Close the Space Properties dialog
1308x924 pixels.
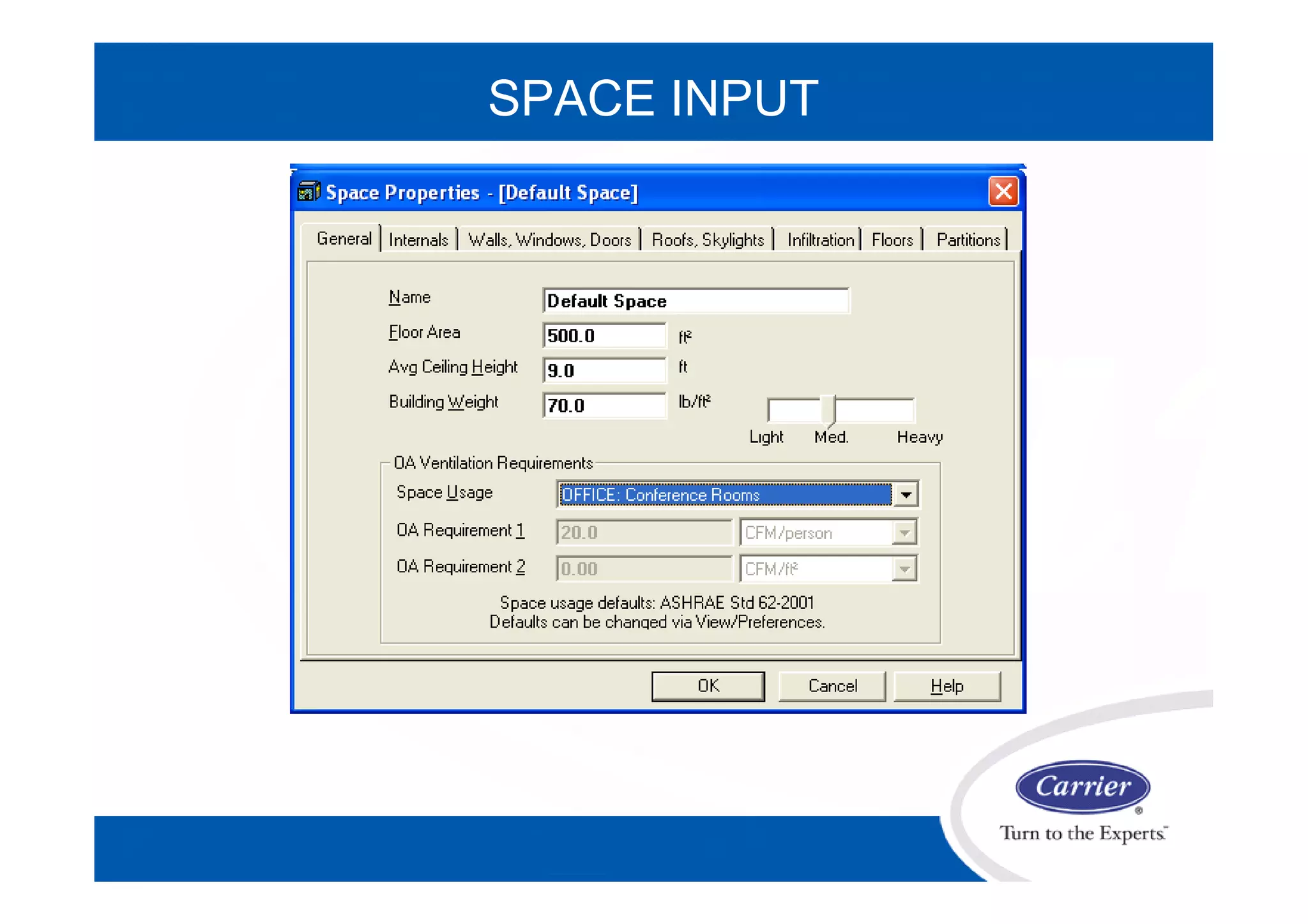point(1003,192)
